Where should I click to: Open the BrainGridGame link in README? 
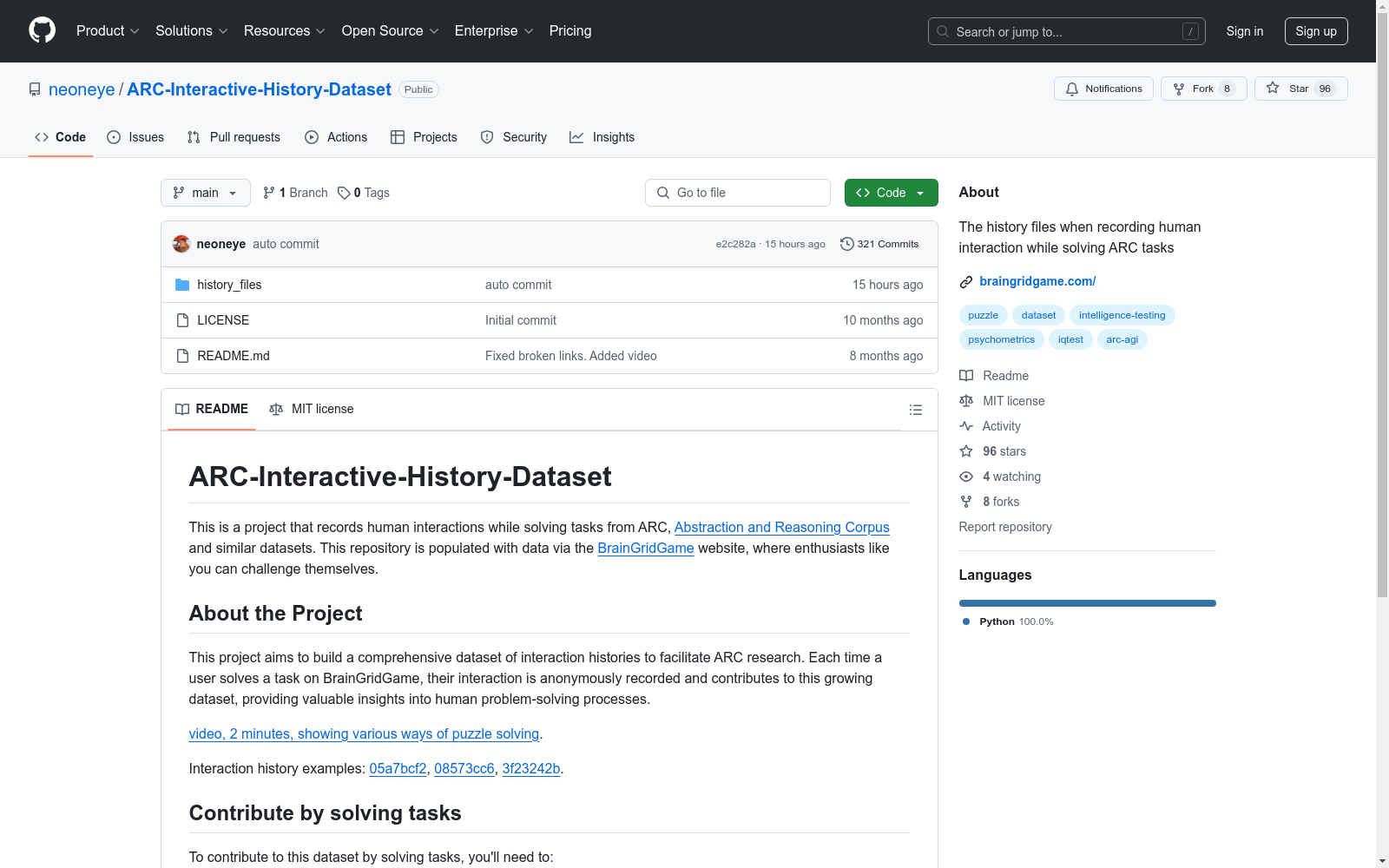pos(646,548)
